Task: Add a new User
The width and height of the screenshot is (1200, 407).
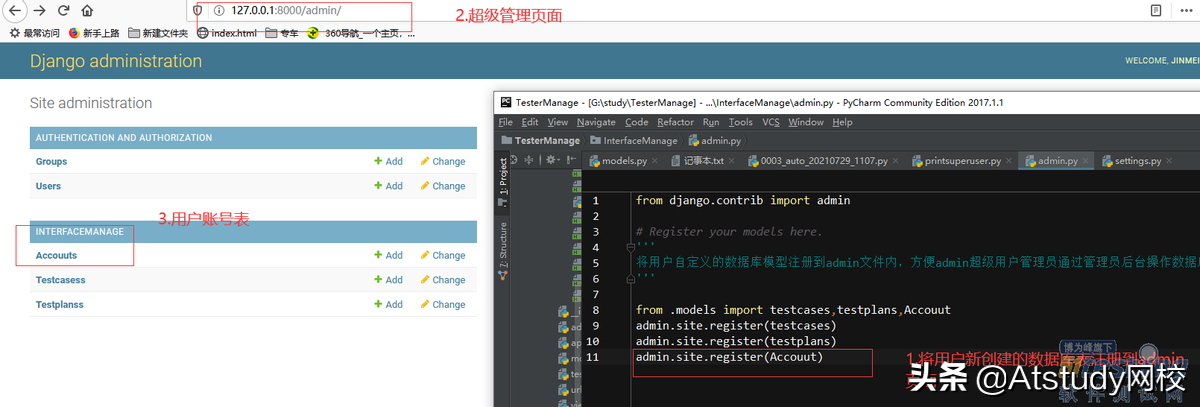Action: (x=388, y=186)
